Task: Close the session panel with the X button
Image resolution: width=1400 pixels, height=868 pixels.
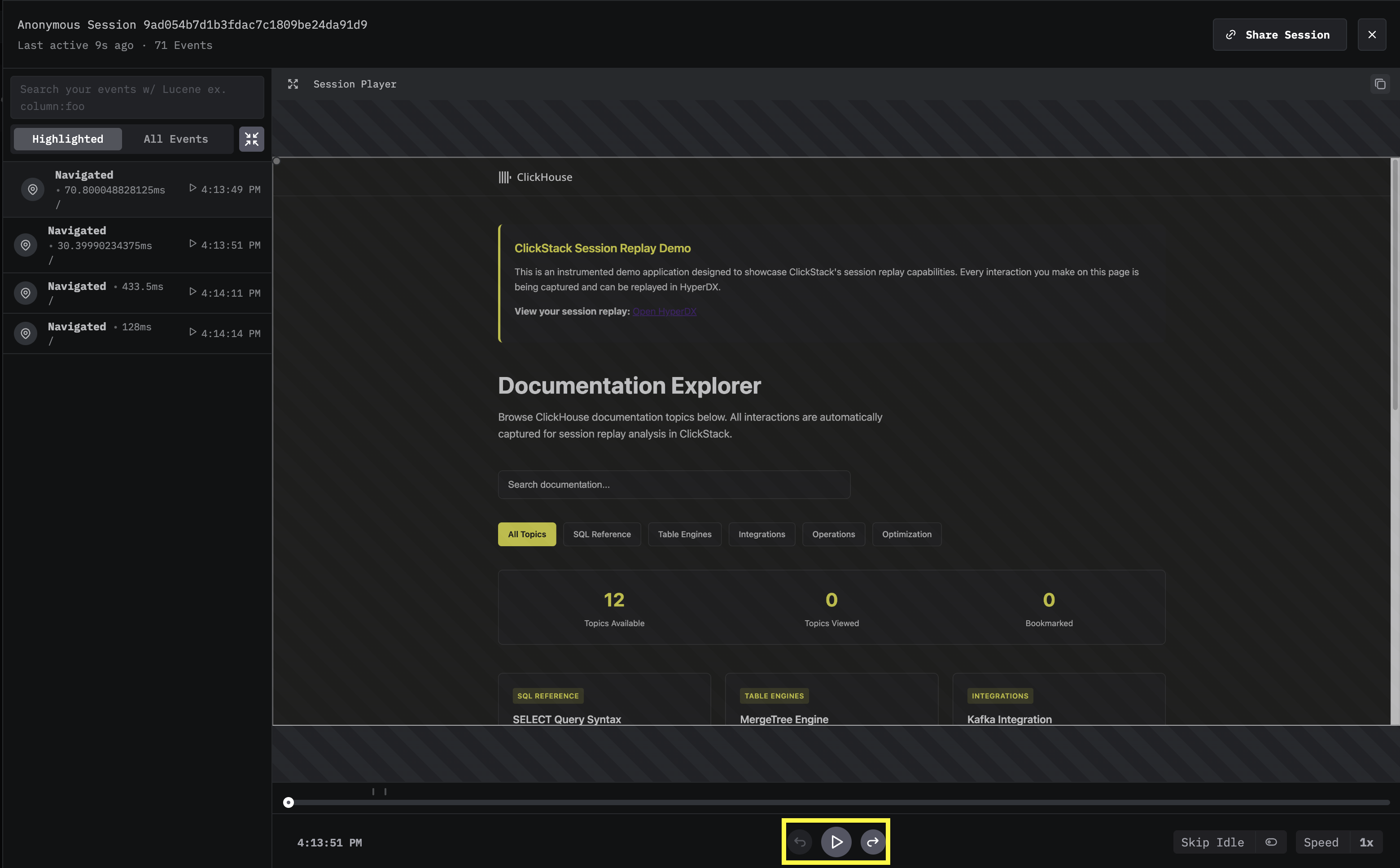Action: pyautogui.click(x=1371, y=35)
